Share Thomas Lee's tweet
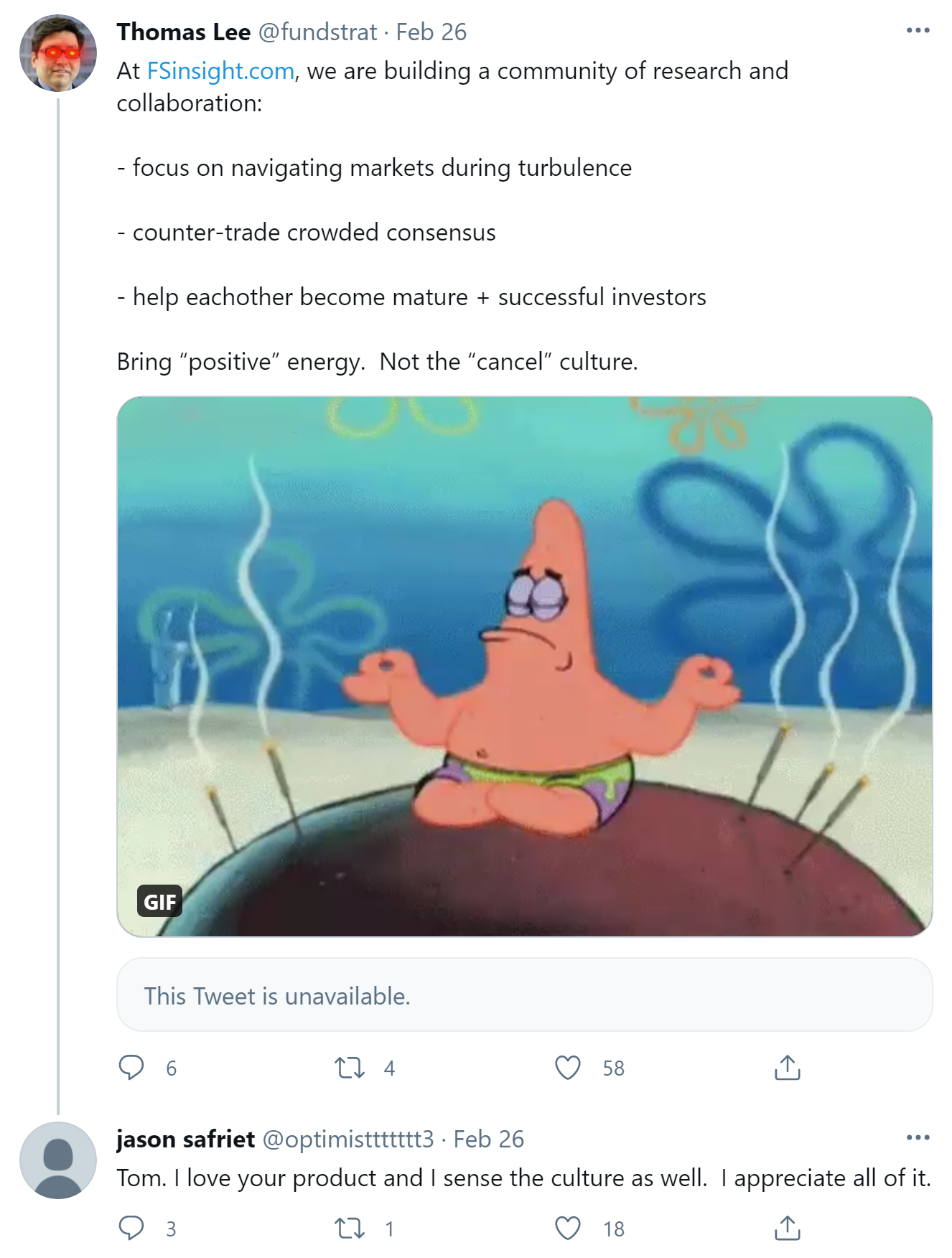952x1258 pixels. (787, 1068)
